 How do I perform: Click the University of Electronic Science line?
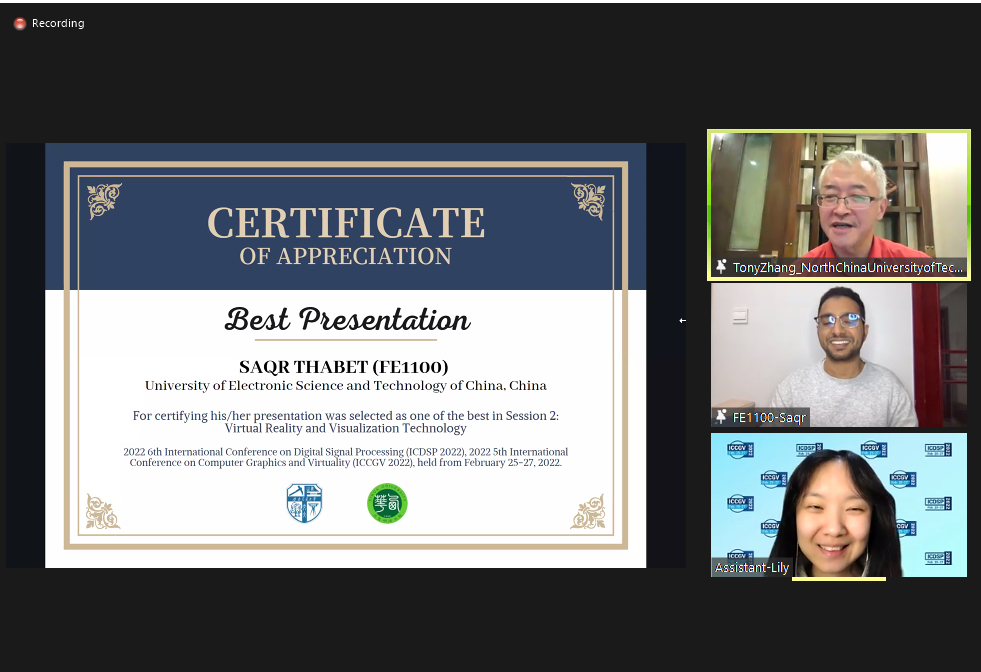coord(345,385)
